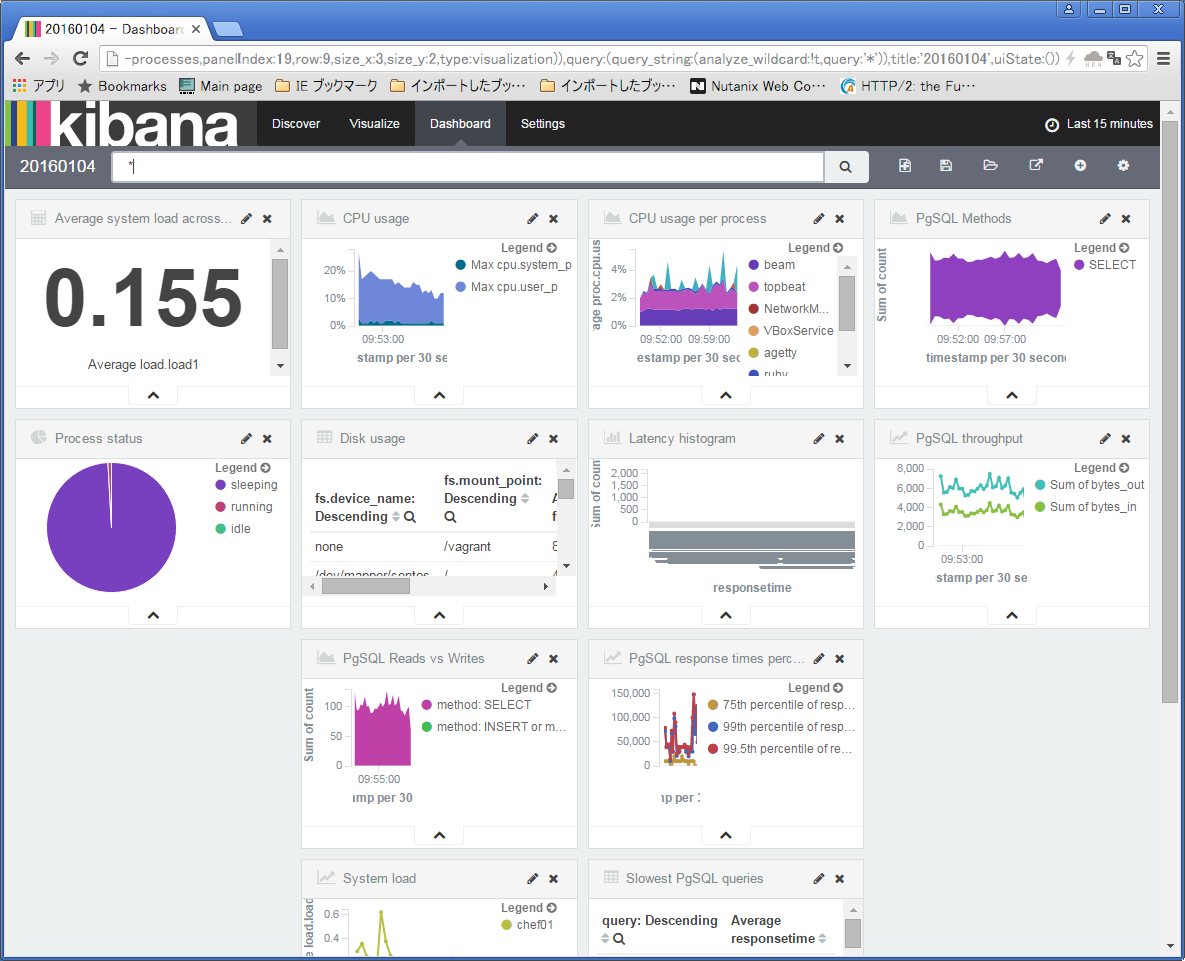Remove the CPU usage per process panel
Screen dimensions: 1185x961
[840, 218]
